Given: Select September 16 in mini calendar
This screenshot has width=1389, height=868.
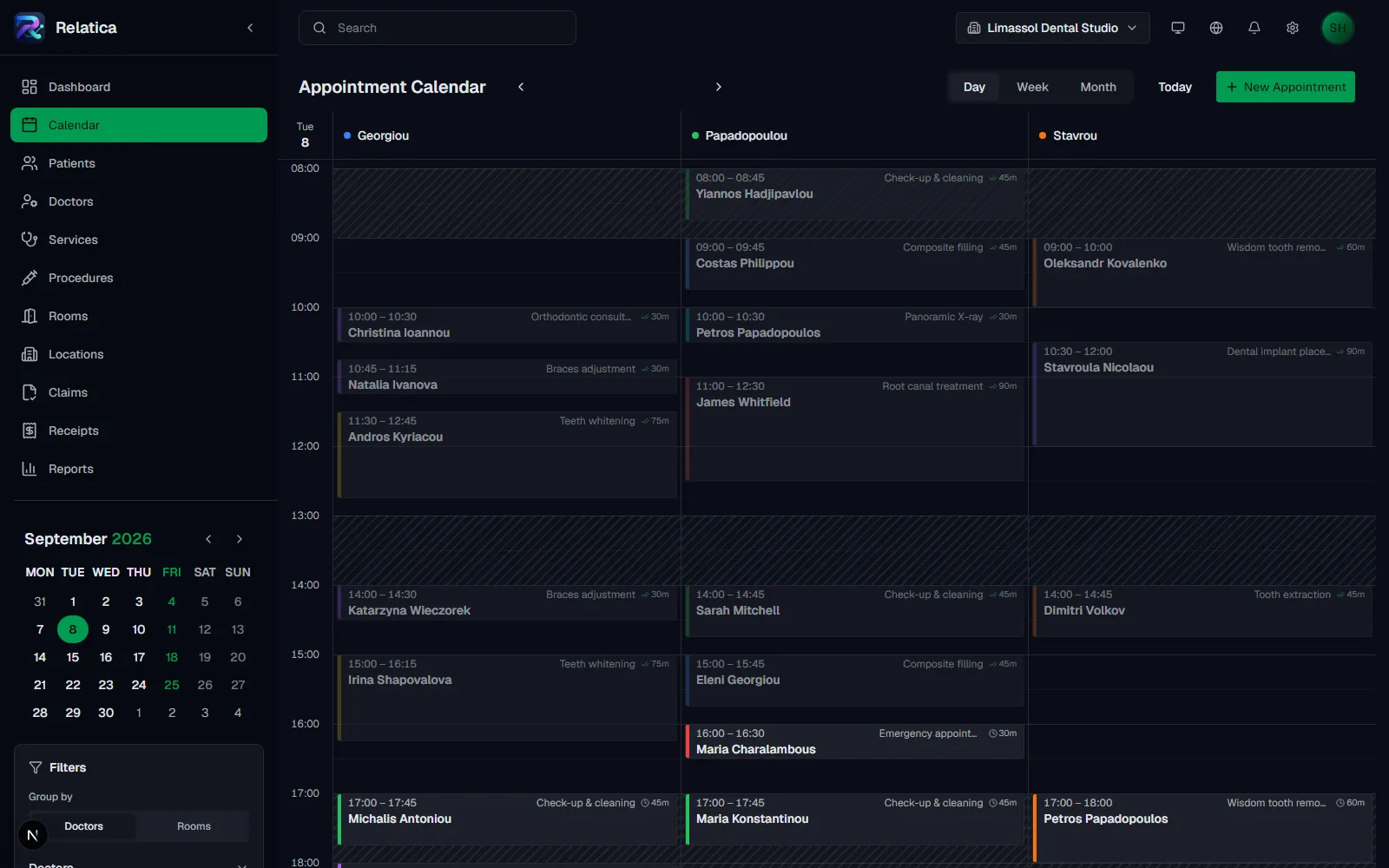Looking at the screenshot, I should 106,657.
